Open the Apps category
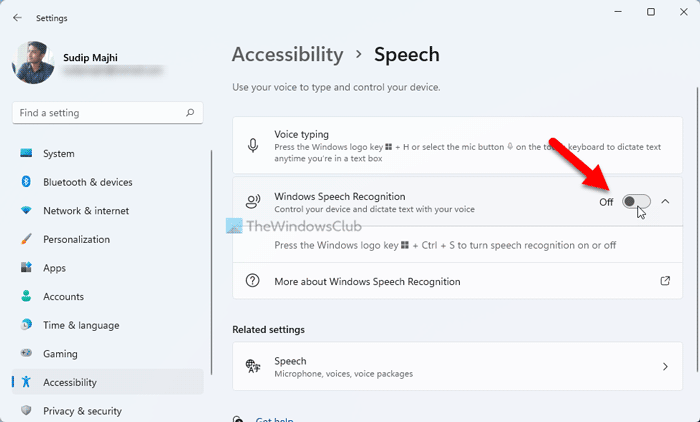Image resolution: width=700 pixels, height=422 pixels. click(x=107, y=267)
